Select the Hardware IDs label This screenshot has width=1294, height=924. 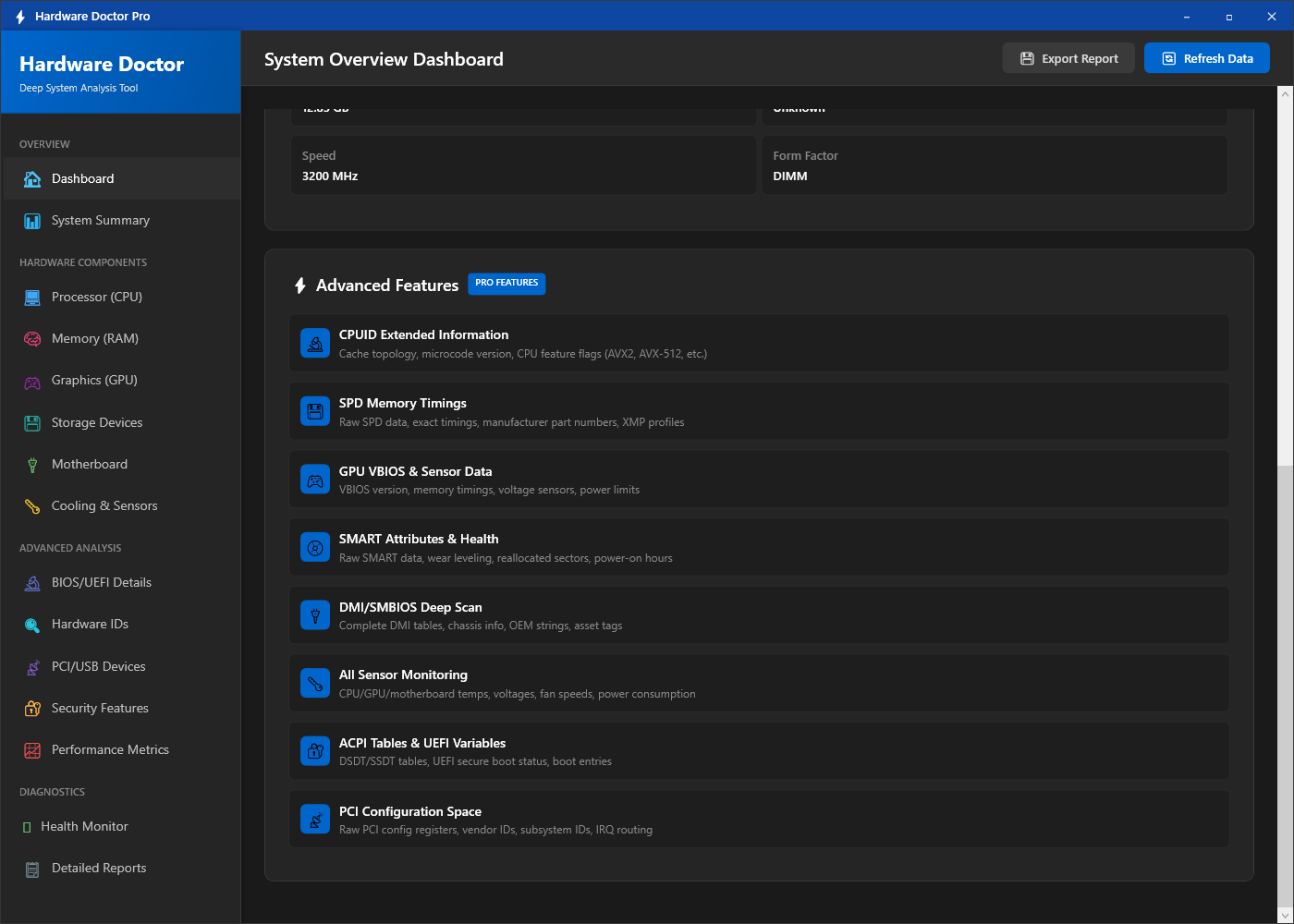point(90,625)
